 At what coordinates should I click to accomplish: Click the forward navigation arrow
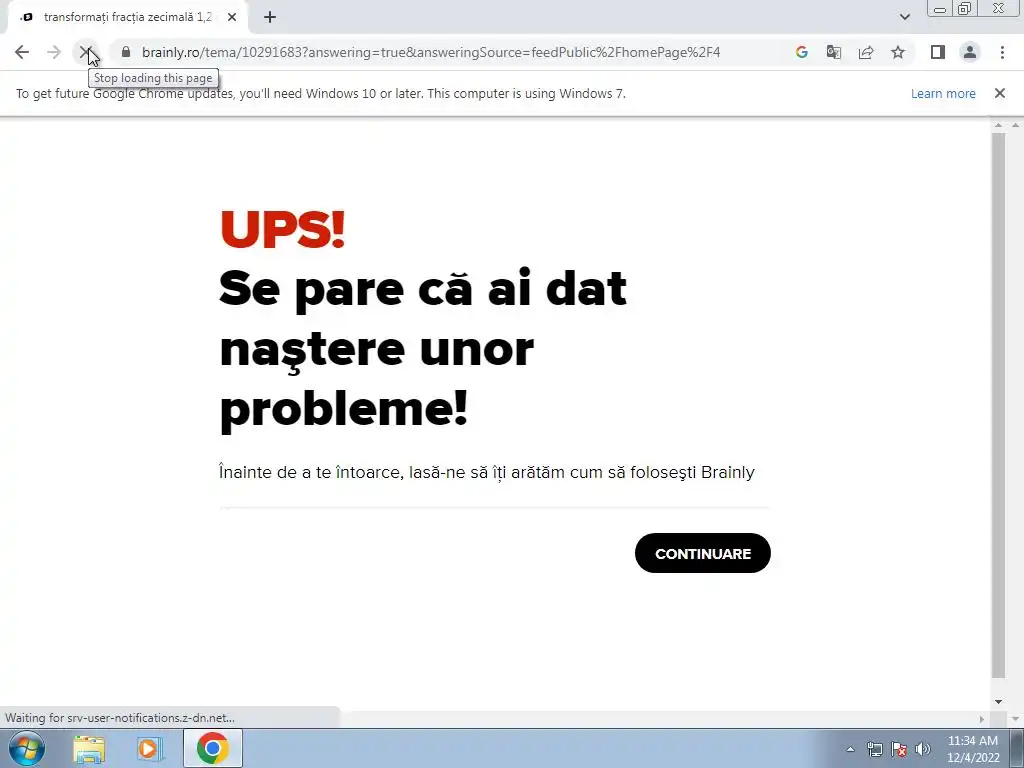pos(54,52)
